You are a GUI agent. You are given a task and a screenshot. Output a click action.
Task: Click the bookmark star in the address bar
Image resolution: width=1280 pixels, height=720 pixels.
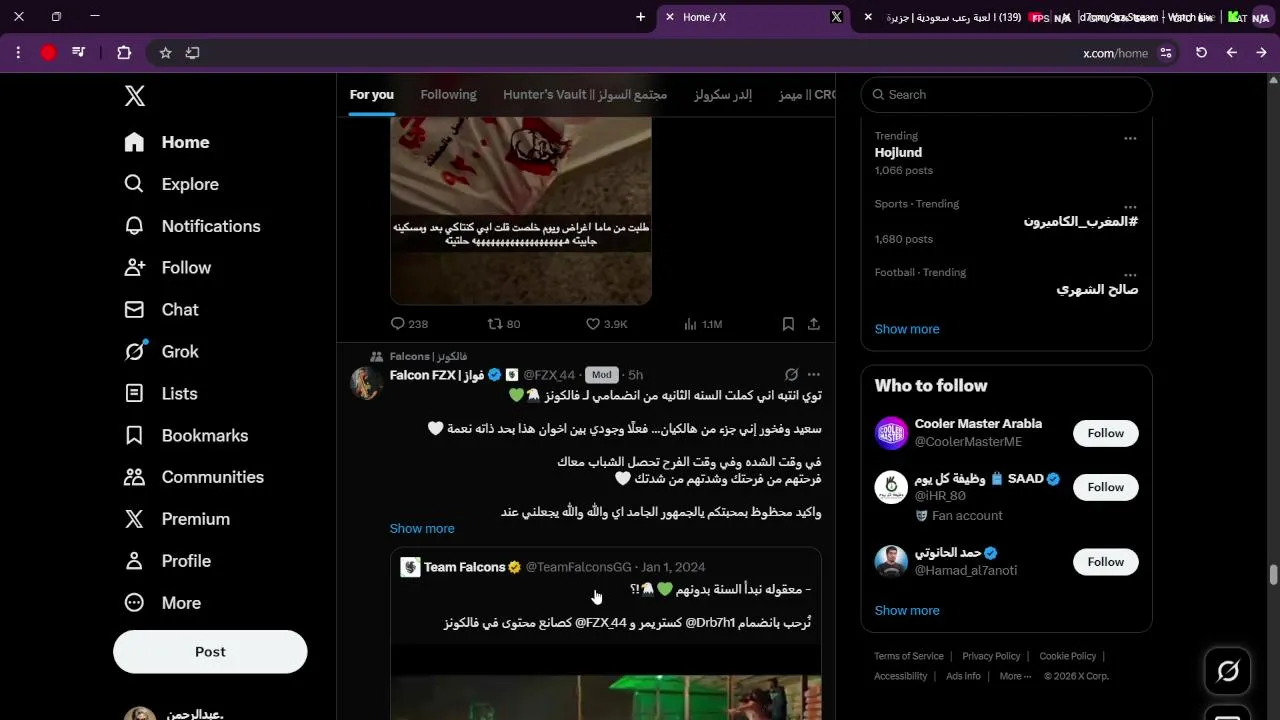[166, 53]
